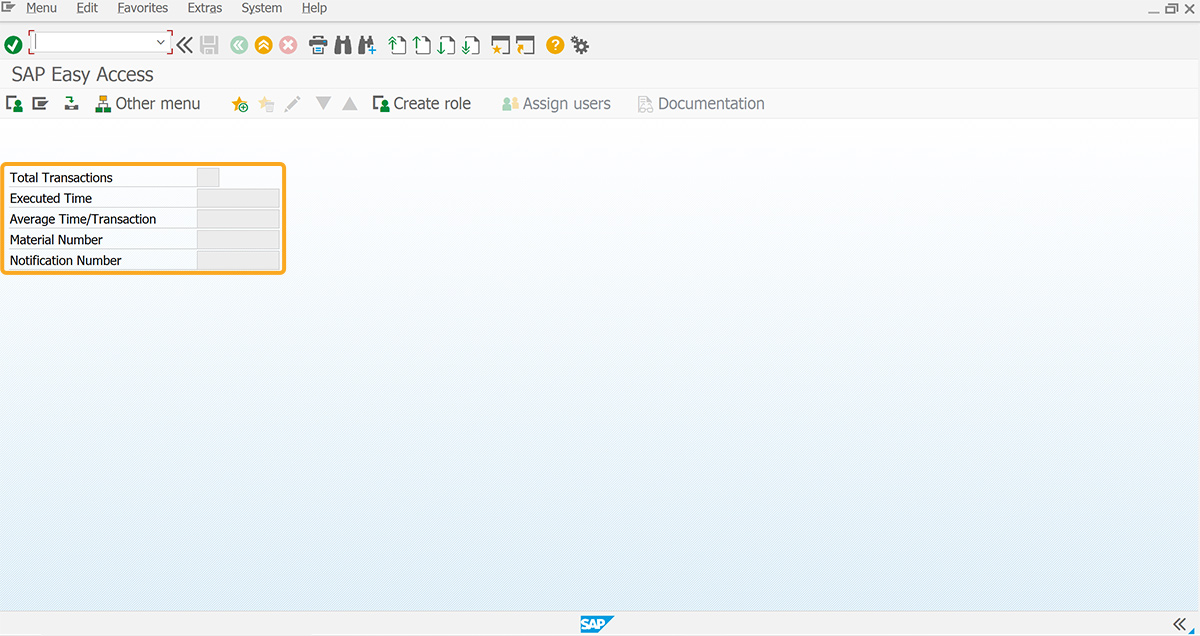Click the 'SAP Easy Access' title text
This screenshot has height=636, width=1200.
click(x=83, y=75)
